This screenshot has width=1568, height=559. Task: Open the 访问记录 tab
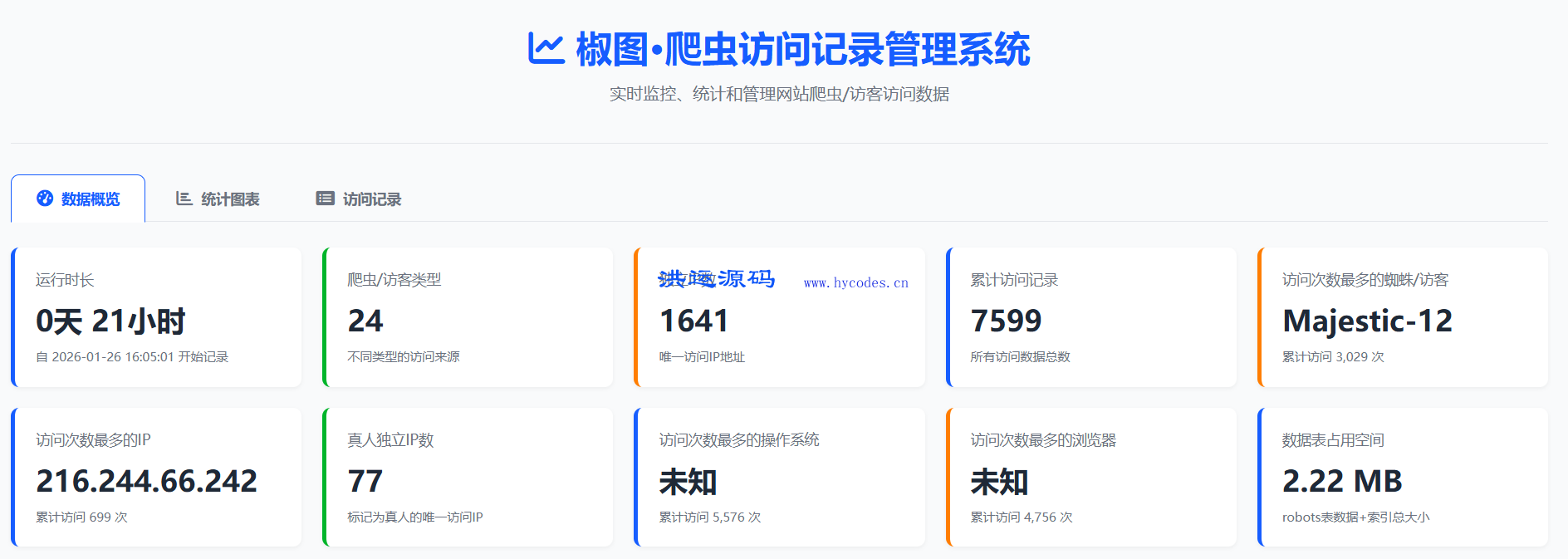coord(359,199)
